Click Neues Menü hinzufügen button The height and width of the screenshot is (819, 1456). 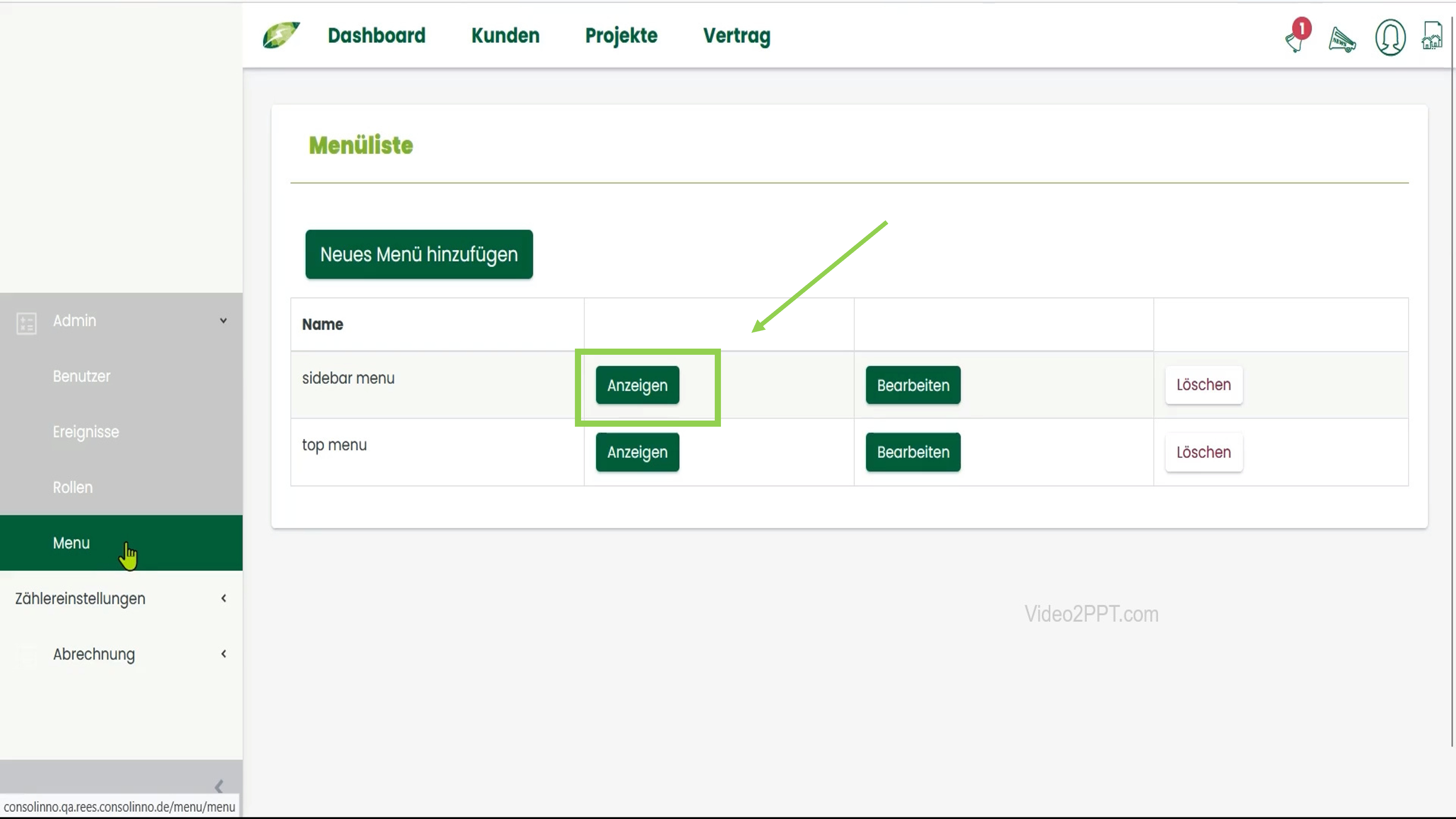(419, 254)
